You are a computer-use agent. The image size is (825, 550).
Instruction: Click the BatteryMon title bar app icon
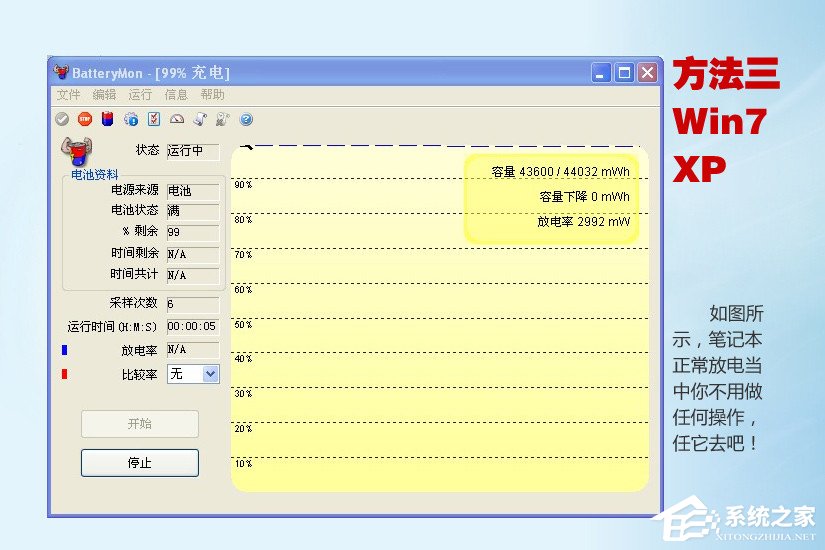tap(61, 72)
